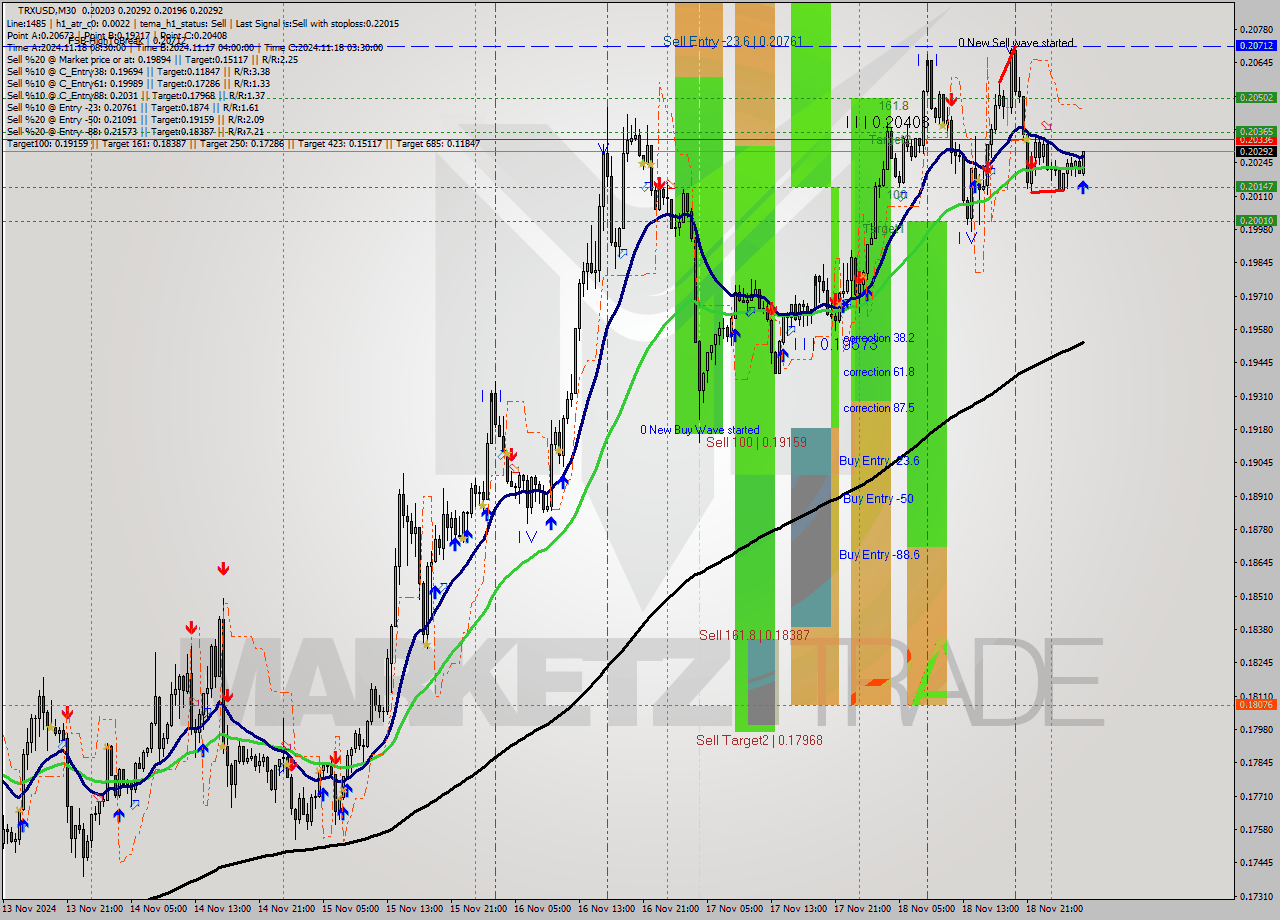Click the green 0.20365 price tag
1280x920 pixels.
click(x=1256, y=131)
